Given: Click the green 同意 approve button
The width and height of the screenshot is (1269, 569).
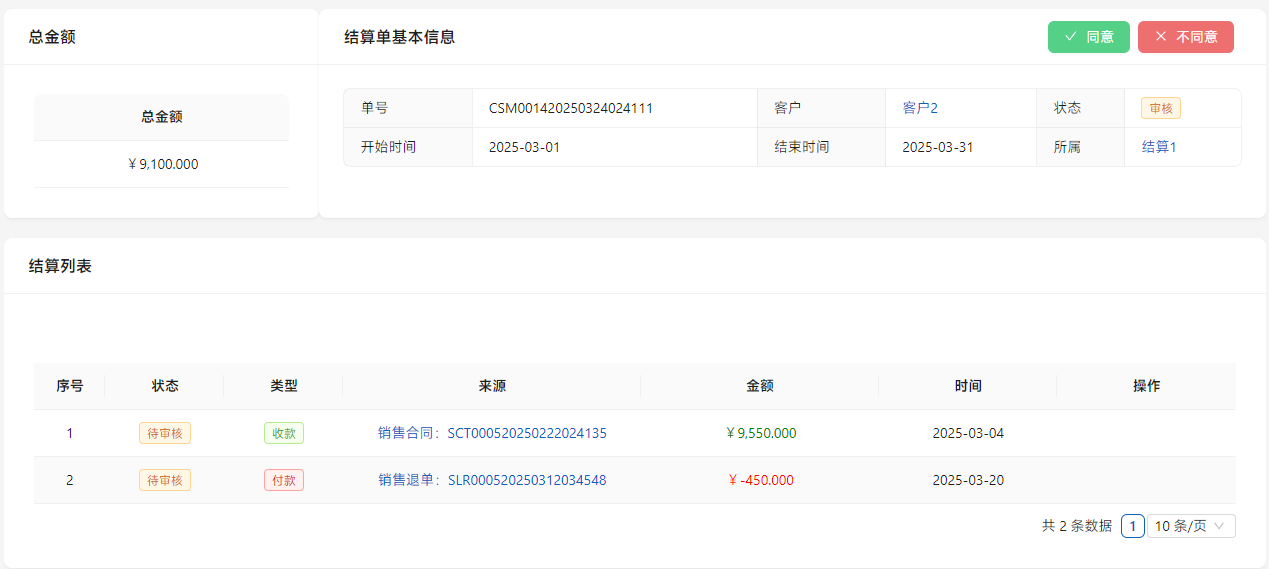Looking at the screenshot, I should coord(1088,37).
